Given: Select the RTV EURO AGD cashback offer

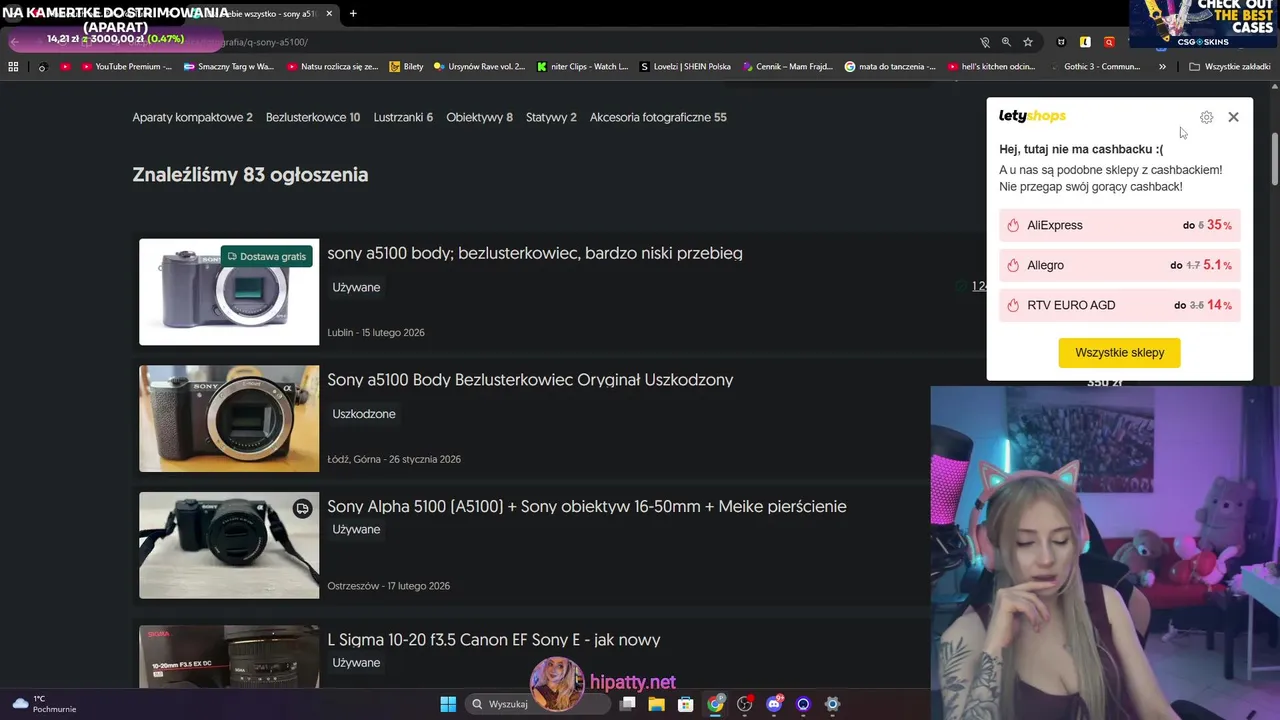Looking at the screenshot, I should point(1119,305).
